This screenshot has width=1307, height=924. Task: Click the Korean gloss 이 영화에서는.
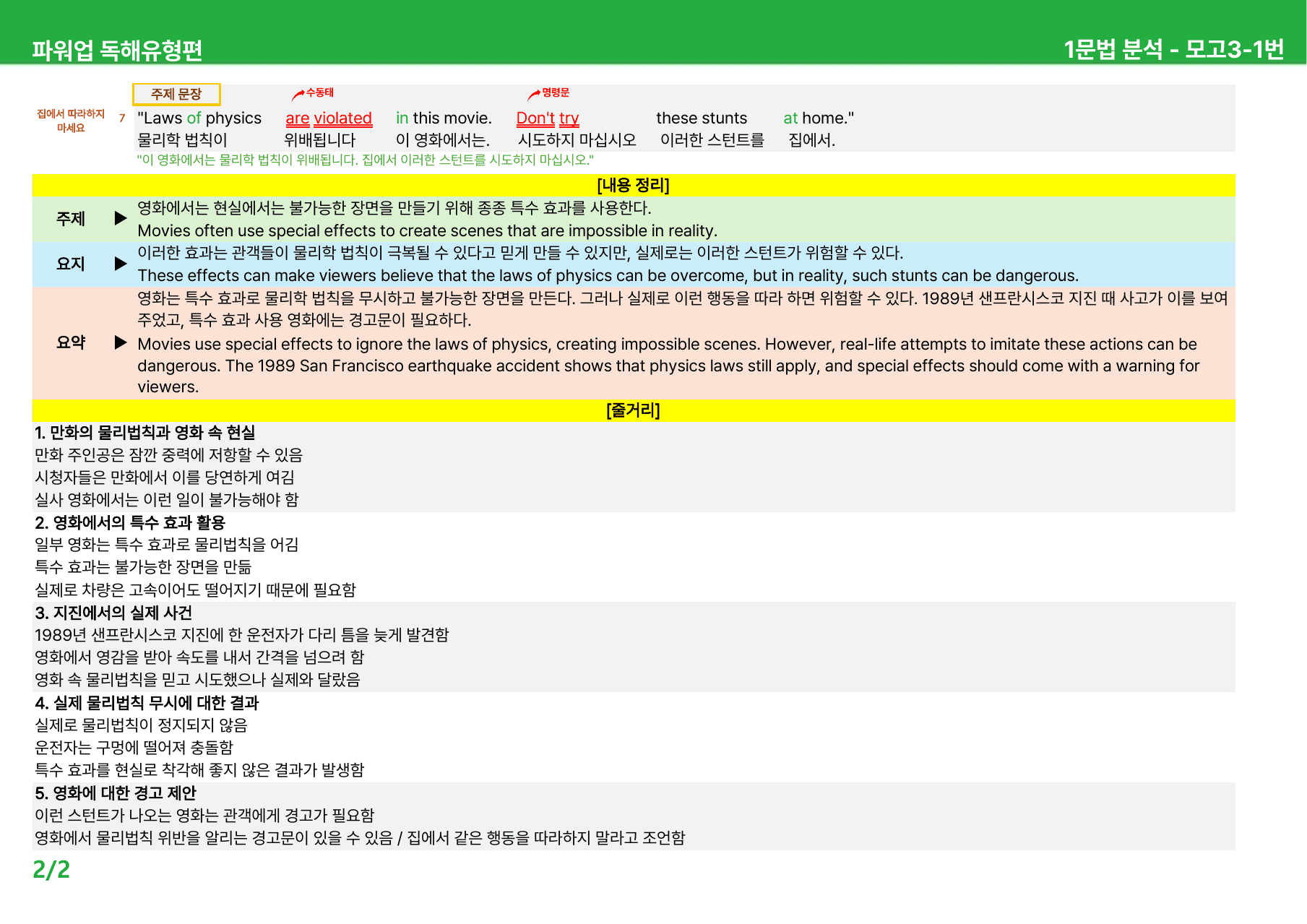pos(443,139)
